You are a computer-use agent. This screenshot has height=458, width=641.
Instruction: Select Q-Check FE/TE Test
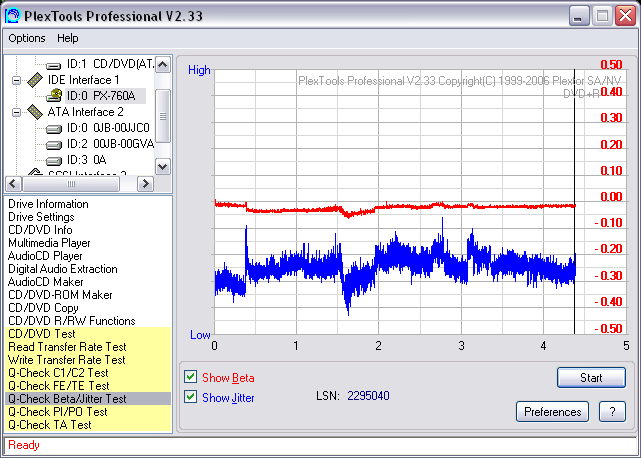coord(88,386)
